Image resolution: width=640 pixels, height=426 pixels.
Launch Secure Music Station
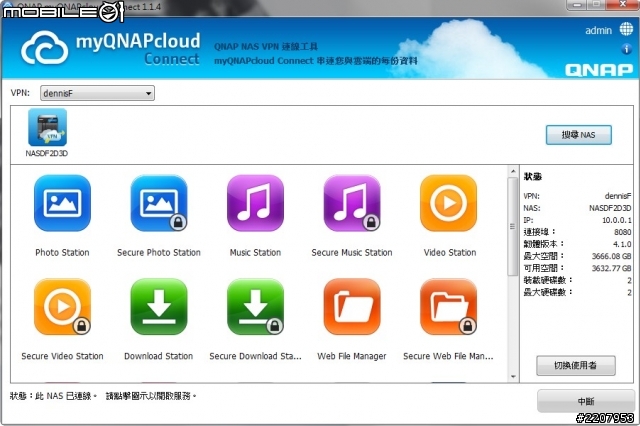click(352, 203)
